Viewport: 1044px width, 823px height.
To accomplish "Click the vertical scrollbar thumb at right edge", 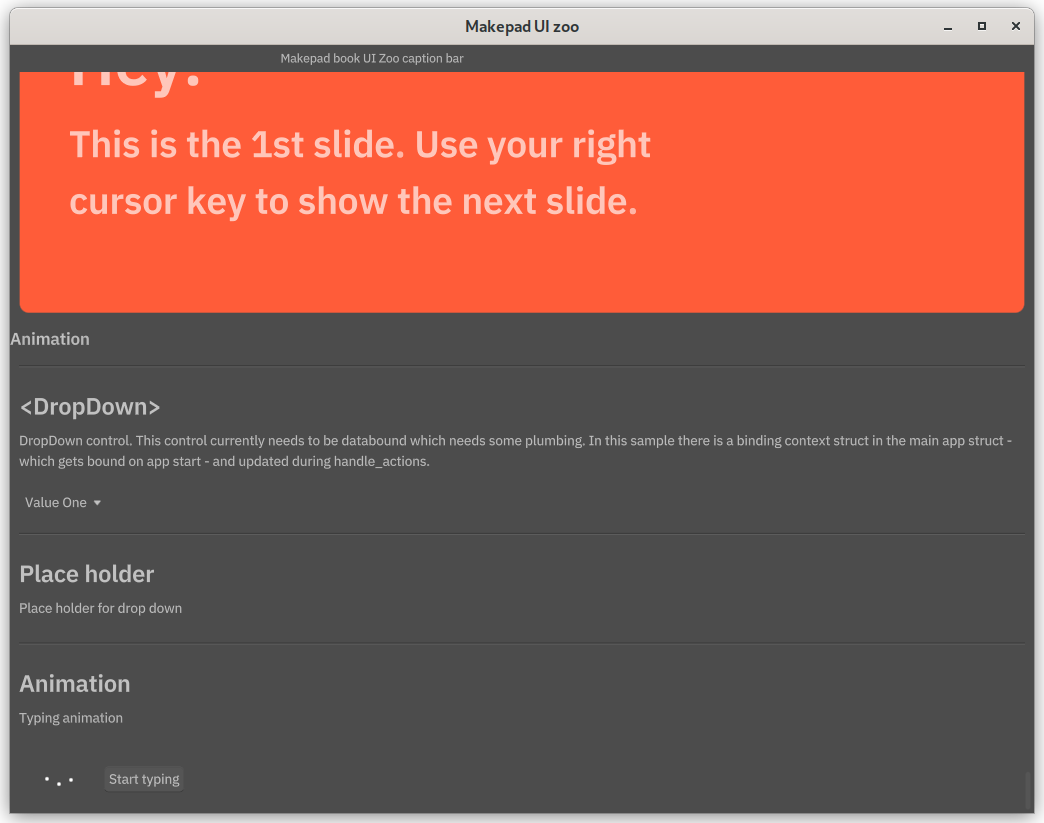I will pyautogui.click(x=1027, y=790).
